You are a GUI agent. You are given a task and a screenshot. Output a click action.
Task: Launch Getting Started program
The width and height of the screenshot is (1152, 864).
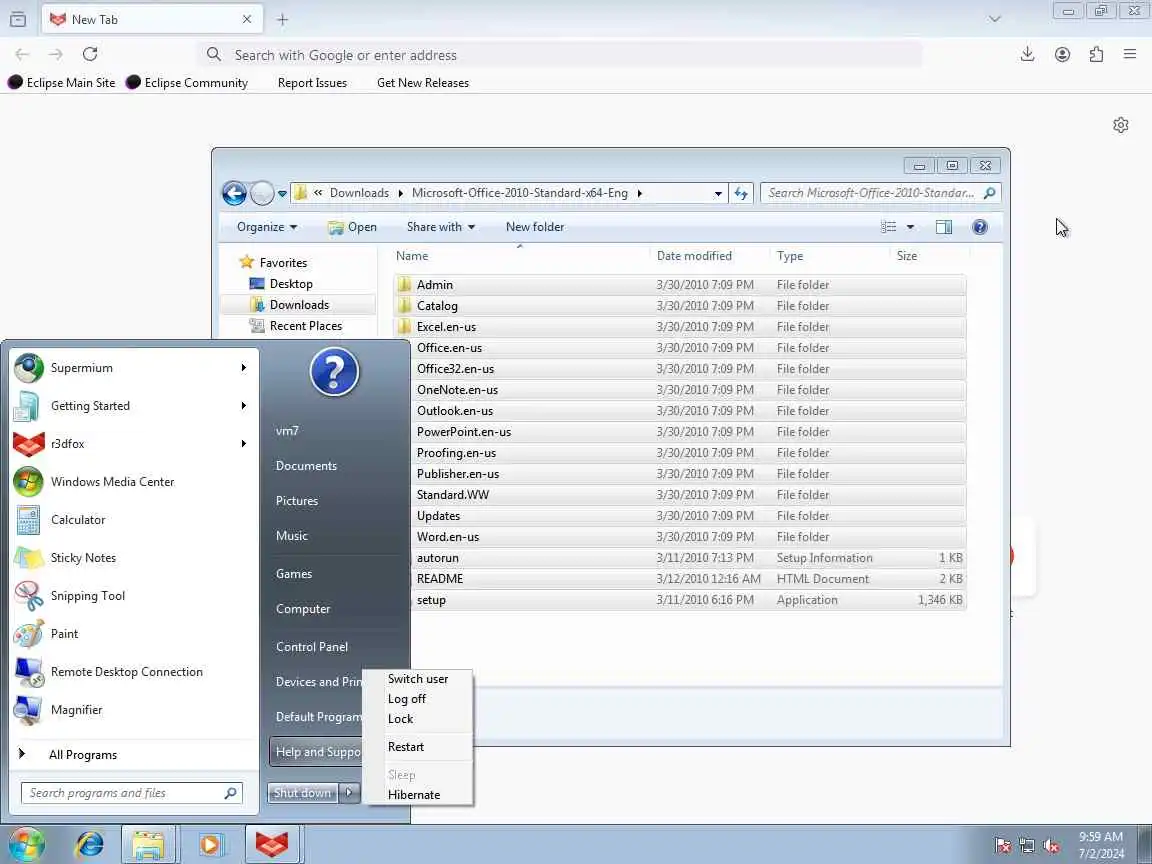coord(134,406)
